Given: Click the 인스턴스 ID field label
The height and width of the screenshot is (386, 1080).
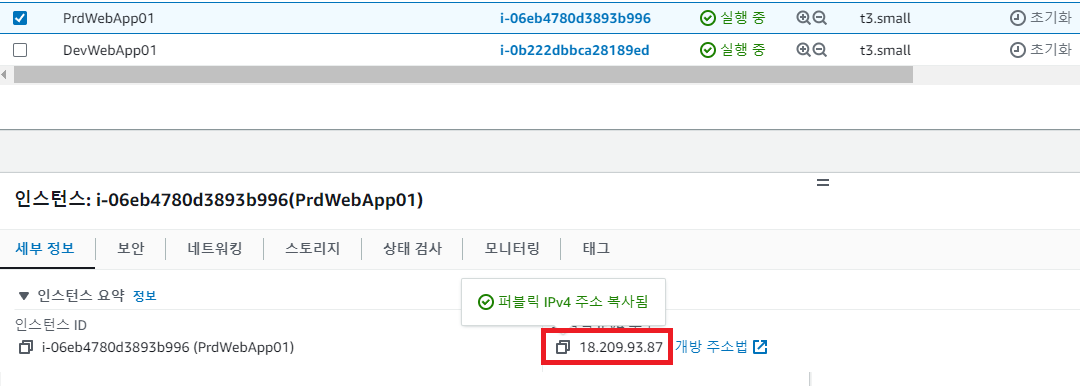Looking at the screenshot, I should pos(51,325).
